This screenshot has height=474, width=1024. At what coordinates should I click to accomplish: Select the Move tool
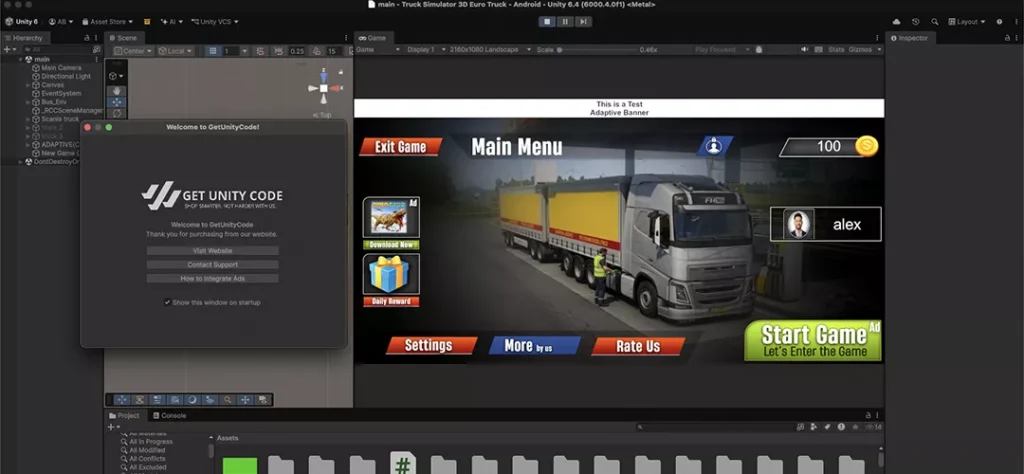pos(116,102)
